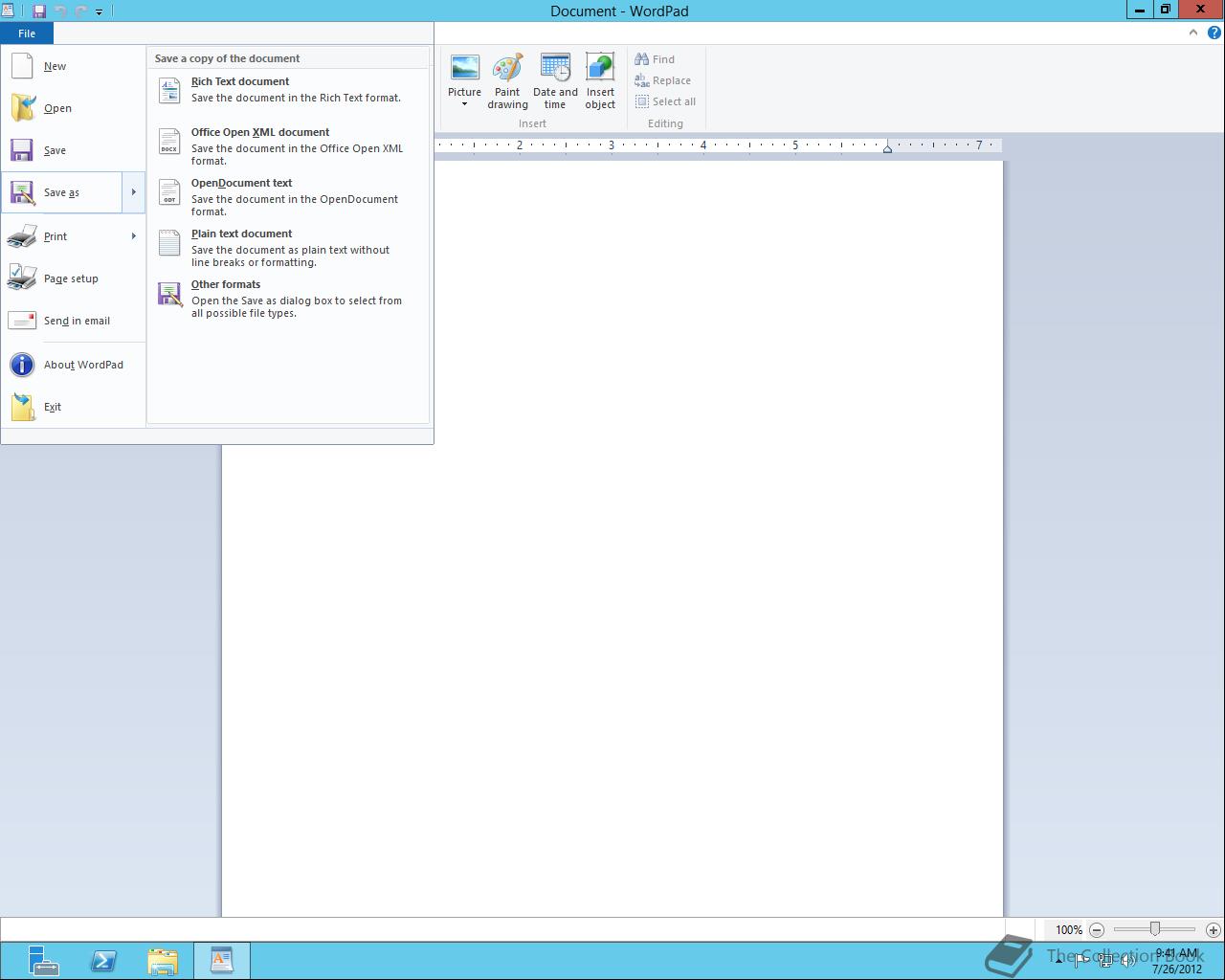This screenshot has width=1225, height=980.
Task: Click the zoom out minus button
Action: (1097, 930)
